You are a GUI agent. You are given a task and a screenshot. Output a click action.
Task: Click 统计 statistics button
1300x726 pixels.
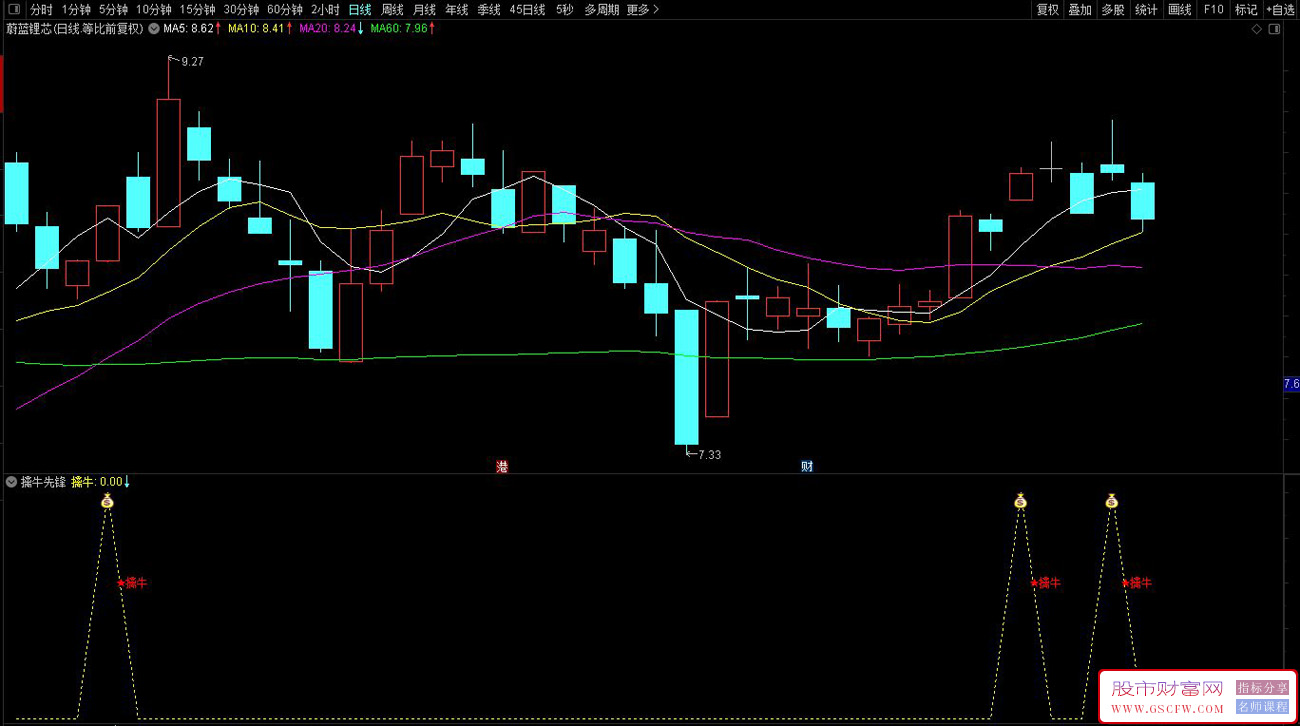point(1146,9)
